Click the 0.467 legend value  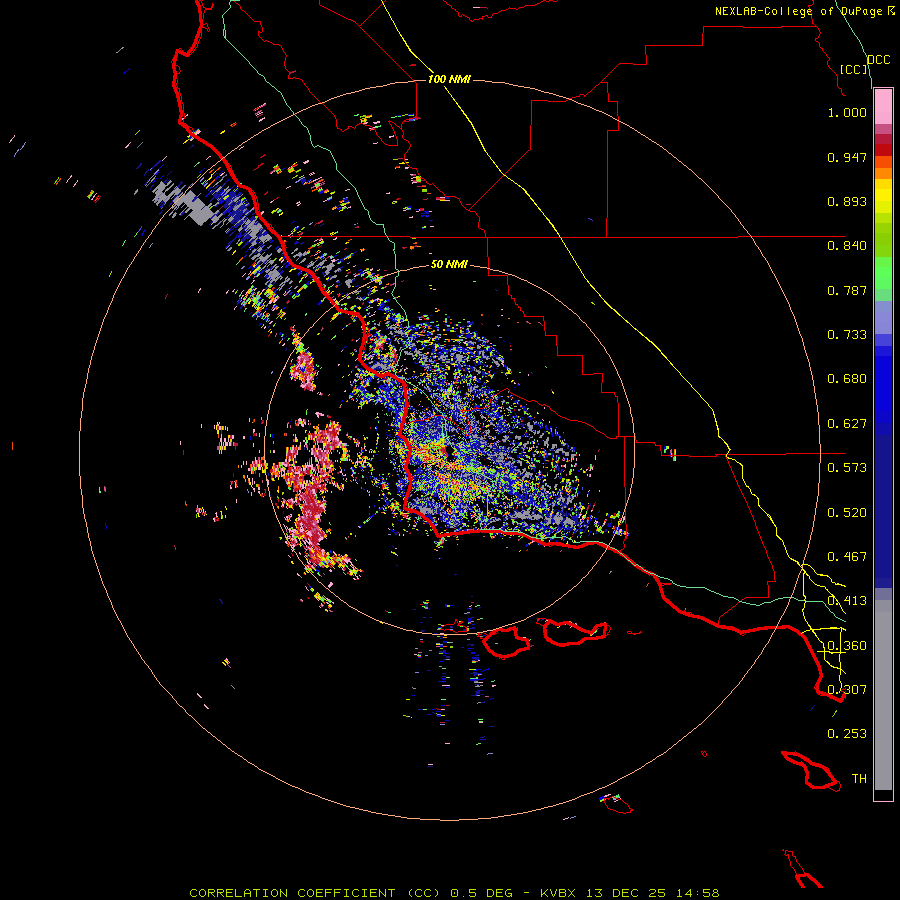(x=847, y=557)
